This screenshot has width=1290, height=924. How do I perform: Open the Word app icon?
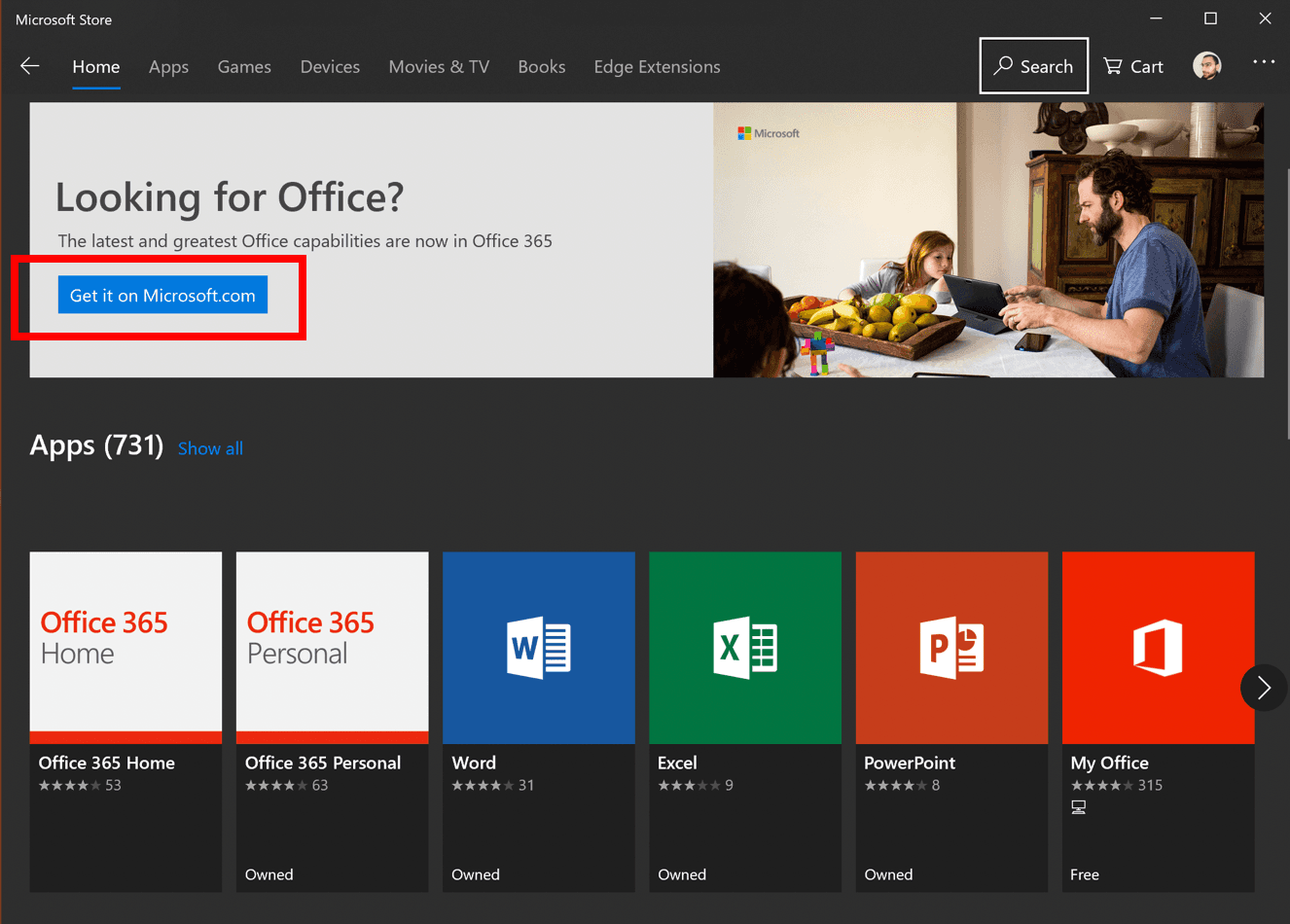click(x=538, y=648)
